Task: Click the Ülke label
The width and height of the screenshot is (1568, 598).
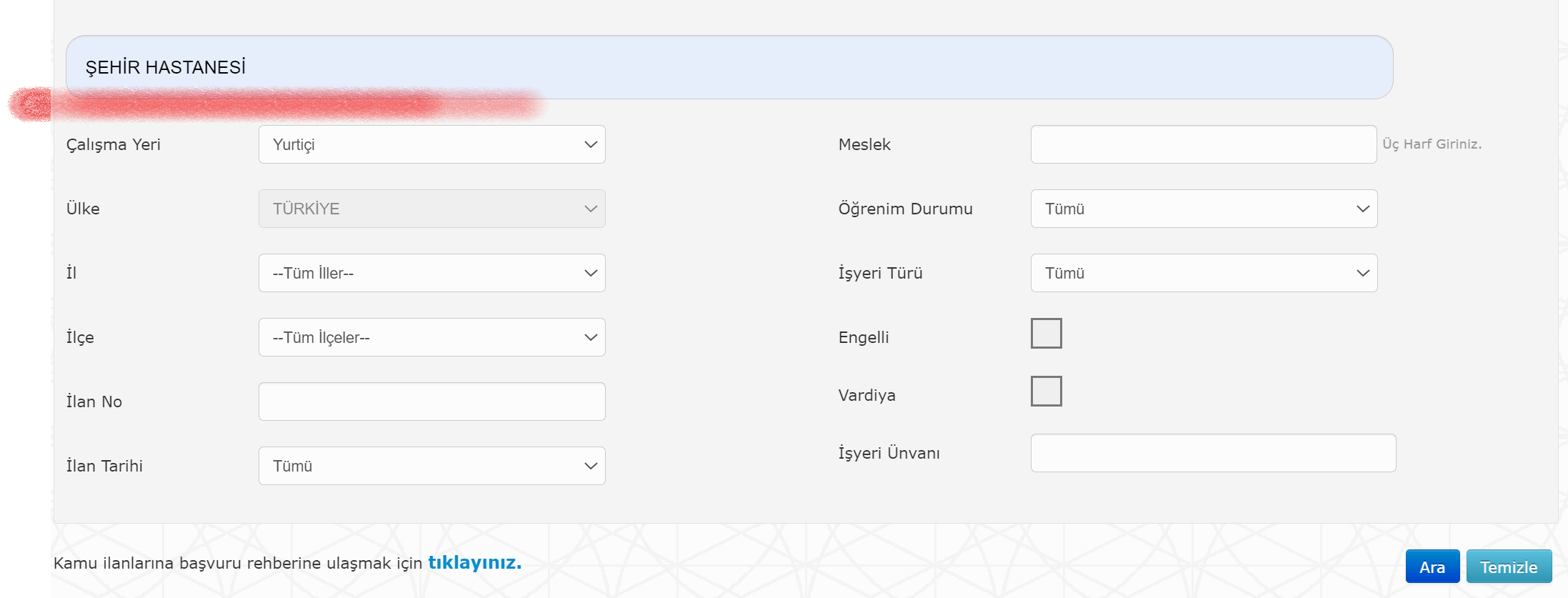Action: point(83,209)
